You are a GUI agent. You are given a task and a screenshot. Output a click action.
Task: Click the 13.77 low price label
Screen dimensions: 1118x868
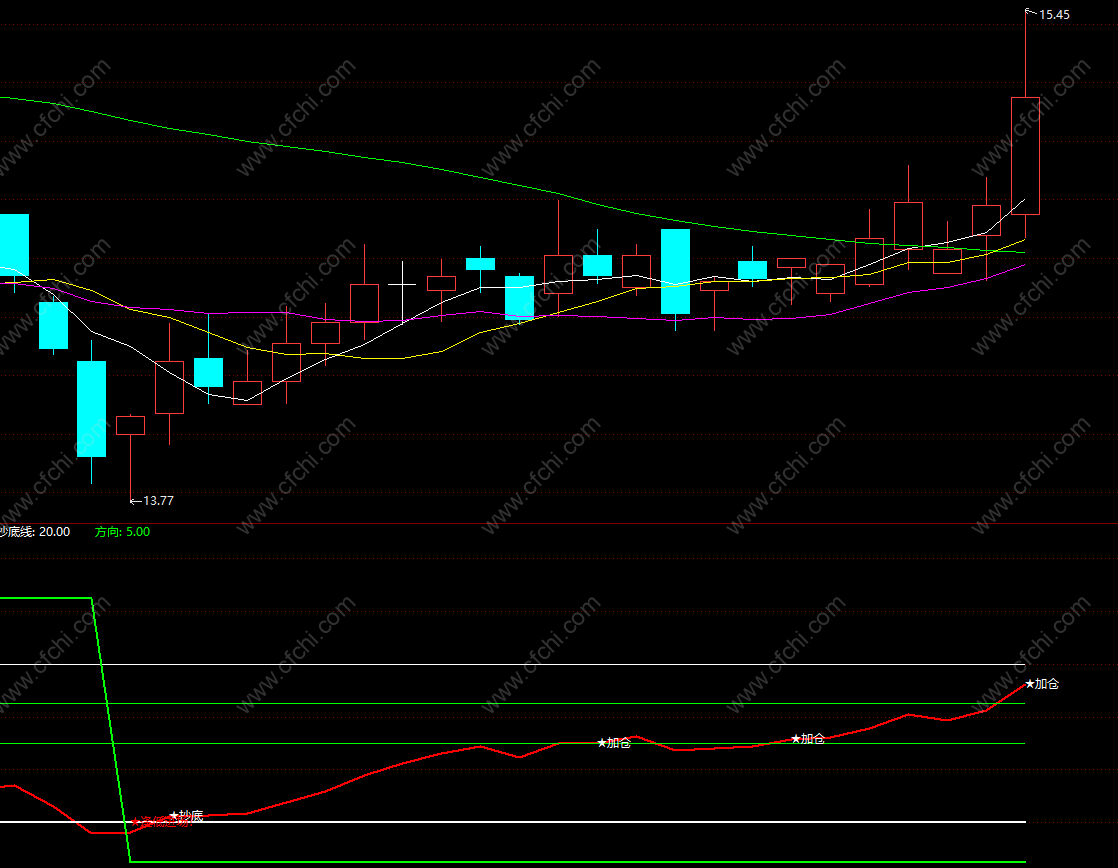point(158,501)
